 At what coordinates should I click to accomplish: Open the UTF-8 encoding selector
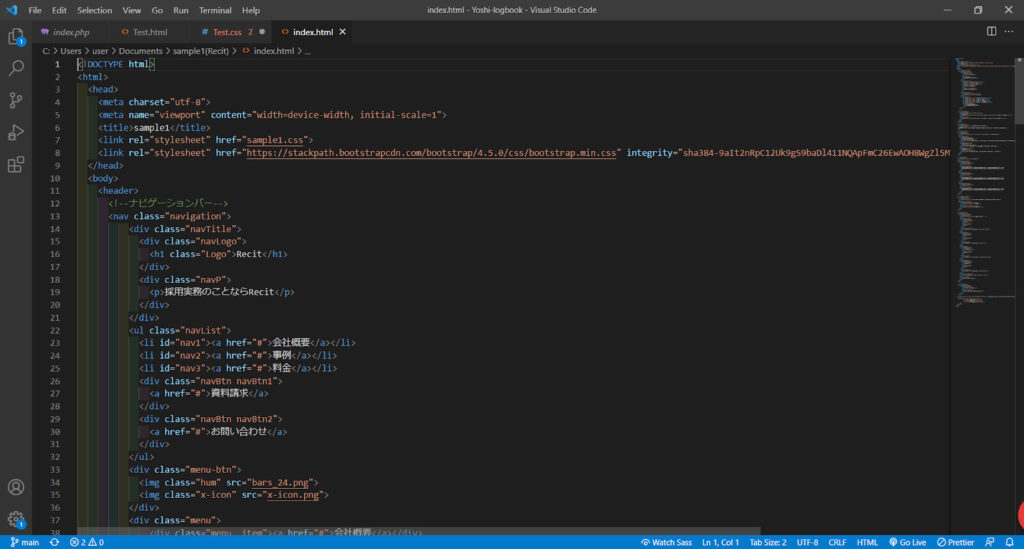click(x=807, y=542)
